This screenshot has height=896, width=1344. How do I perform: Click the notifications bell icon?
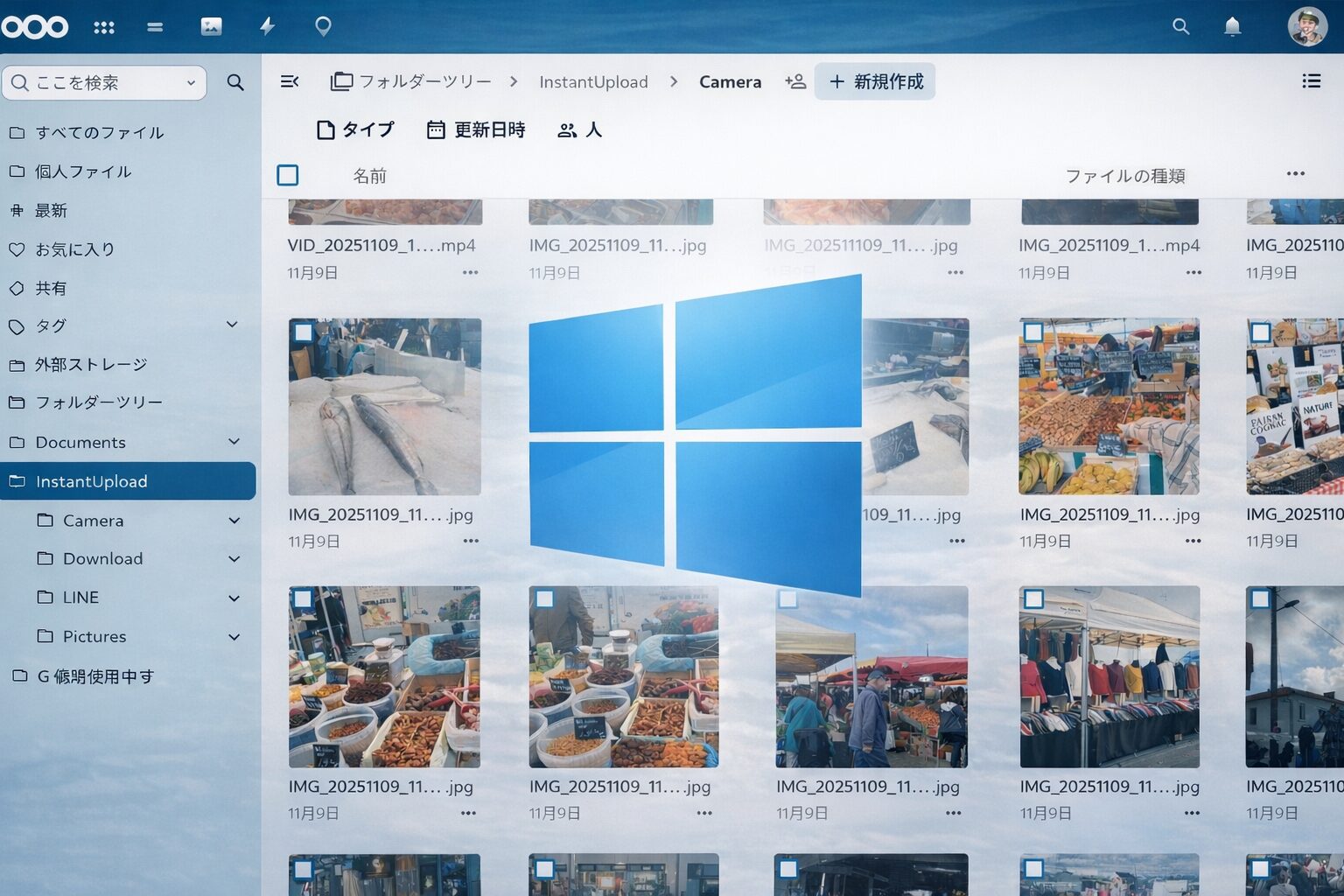[x=1232, y=26]
